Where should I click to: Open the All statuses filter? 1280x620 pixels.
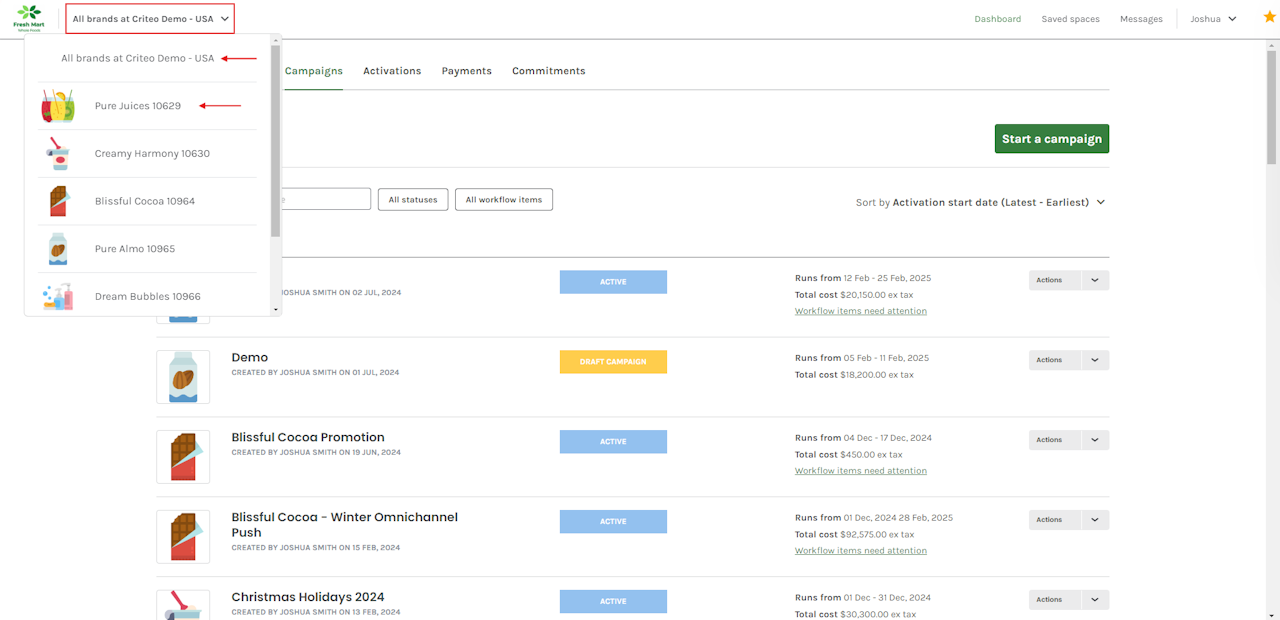pos(413,200)
